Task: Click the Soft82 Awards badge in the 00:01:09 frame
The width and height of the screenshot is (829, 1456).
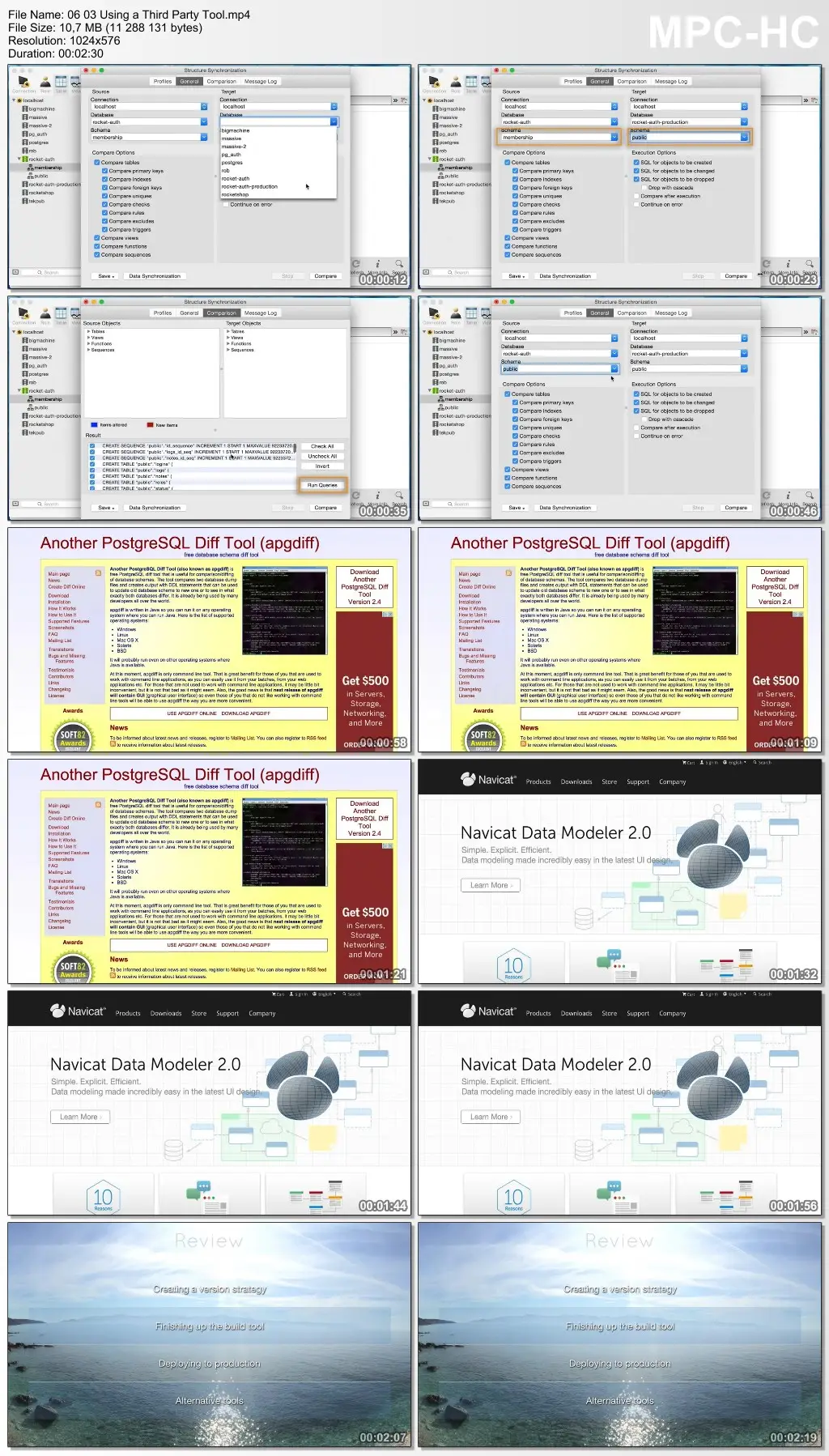Action: pos(483,736)
